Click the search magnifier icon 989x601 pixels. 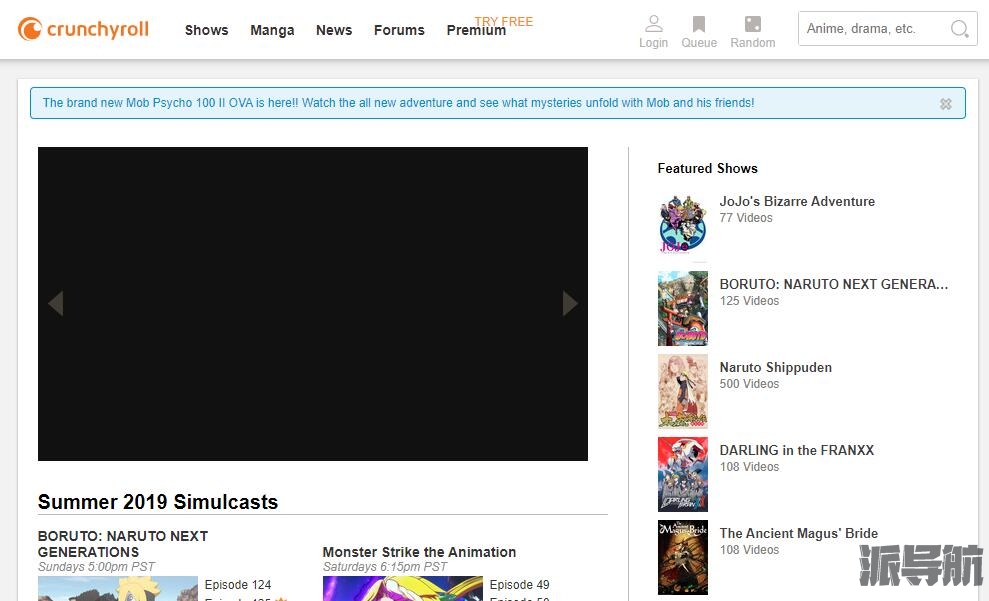pyautogui.click(x=959, y=28)
